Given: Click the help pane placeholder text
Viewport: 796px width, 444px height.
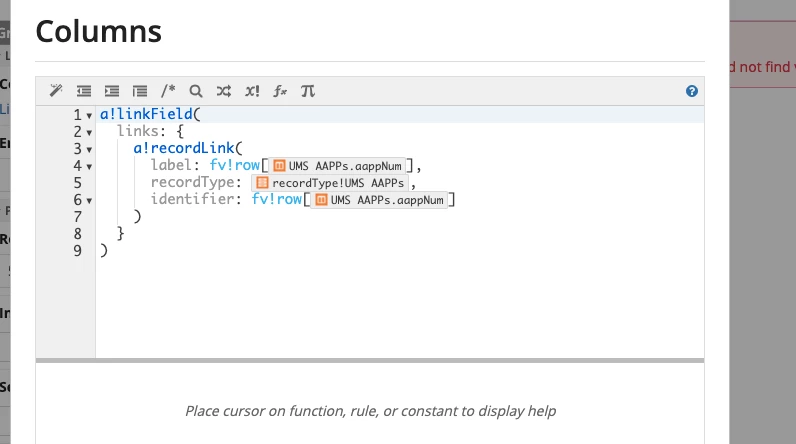Looking at the screenshot, I should 370,411.
